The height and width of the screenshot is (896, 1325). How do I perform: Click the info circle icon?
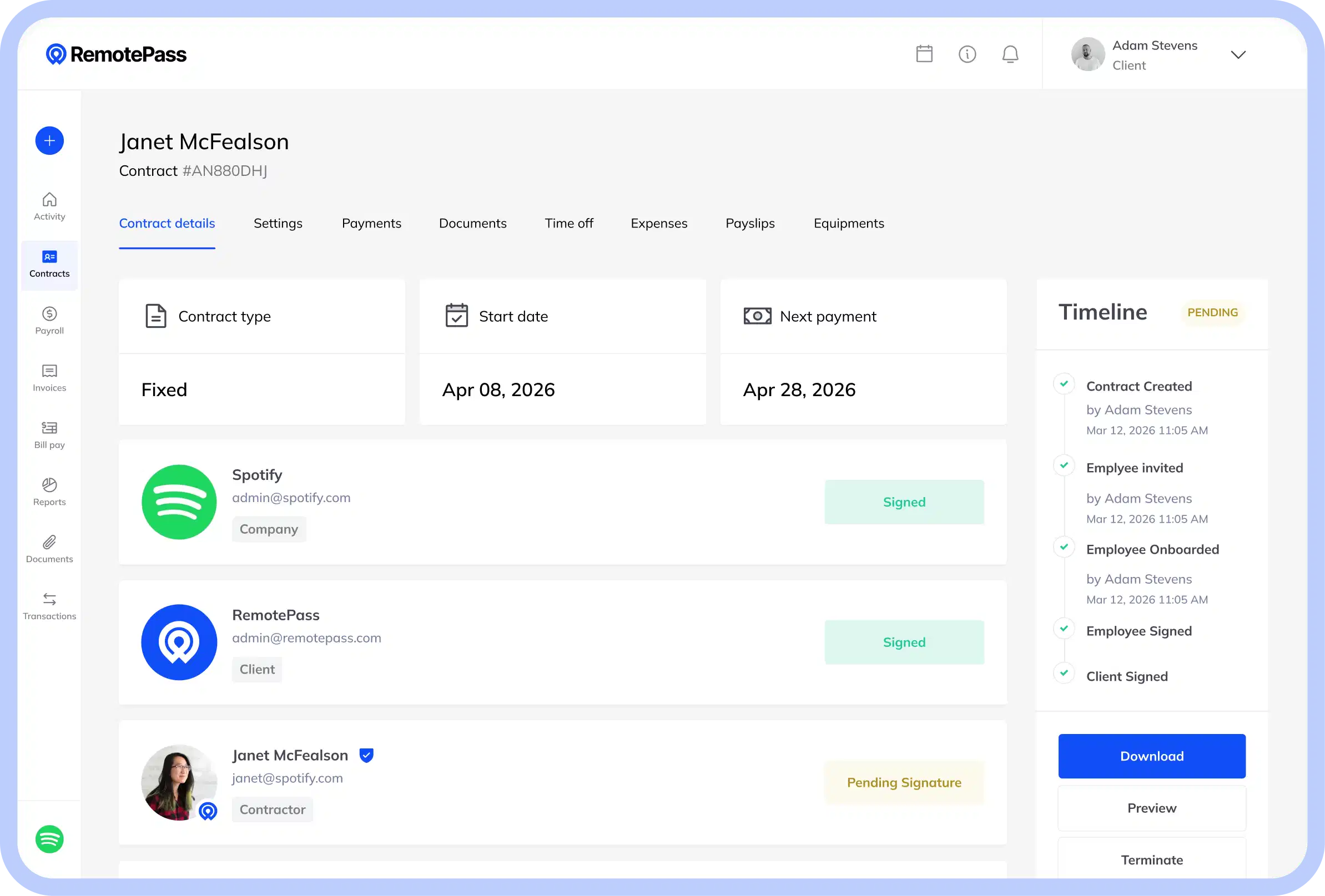pos(967,54)
